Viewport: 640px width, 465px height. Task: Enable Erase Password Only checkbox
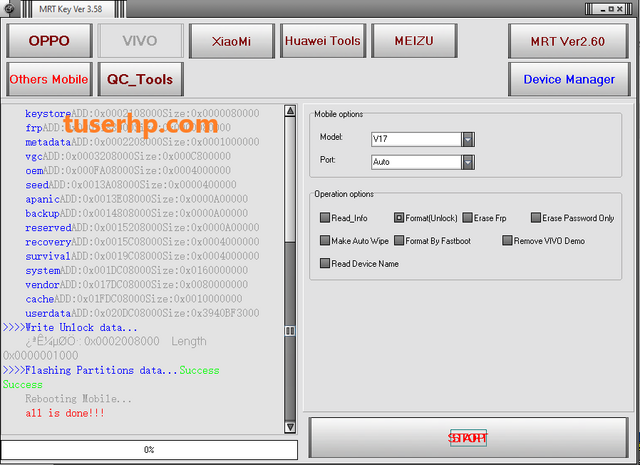tap(536, 218)
